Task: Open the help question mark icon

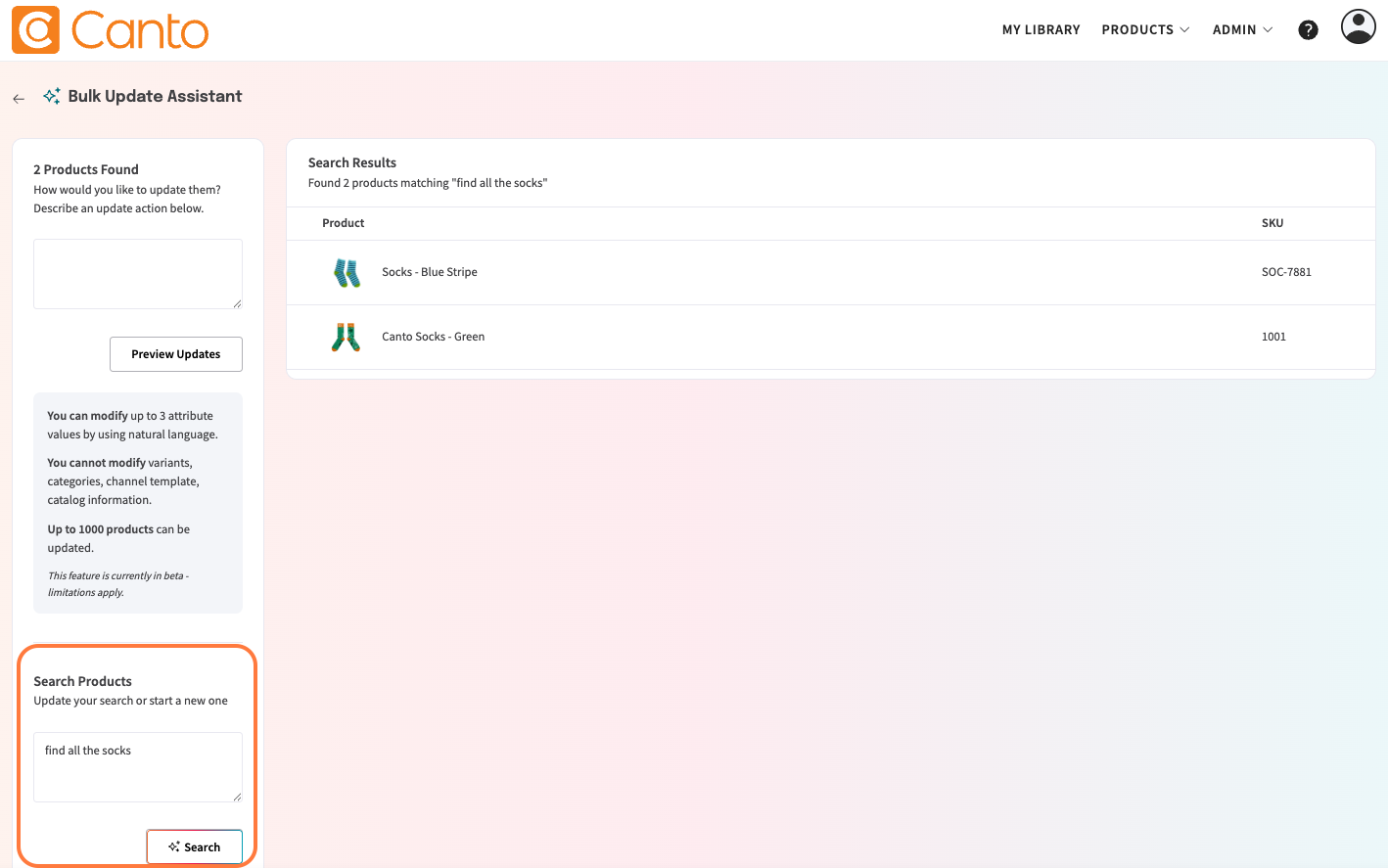Action: (1308, 30)
